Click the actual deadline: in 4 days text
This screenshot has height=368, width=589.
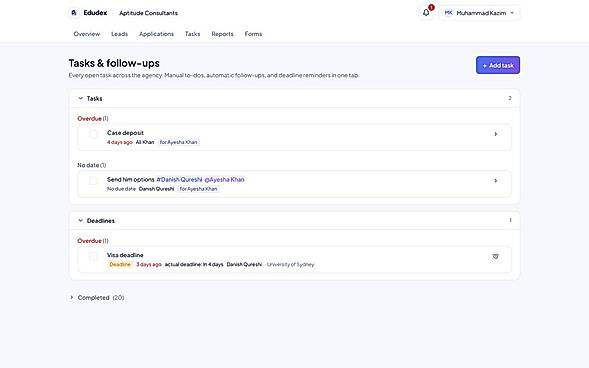(x=194, y=264)
